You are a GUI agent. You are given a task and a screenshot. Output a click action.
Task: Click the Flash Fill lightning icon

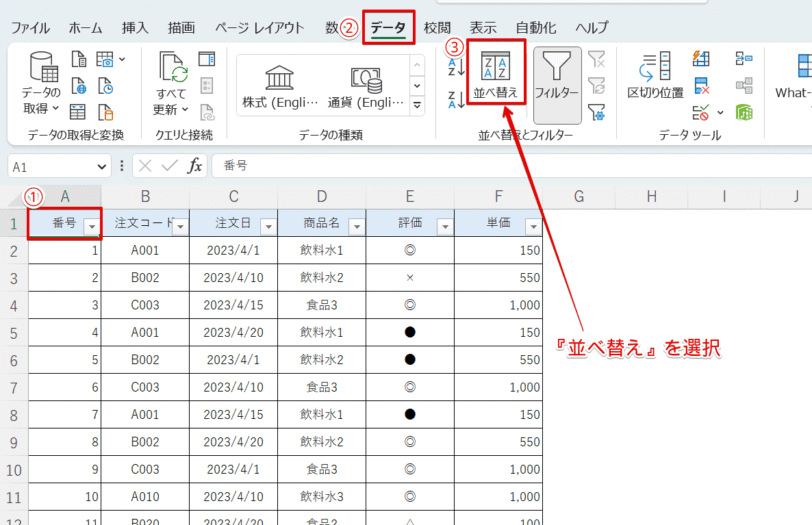[701, 59]
